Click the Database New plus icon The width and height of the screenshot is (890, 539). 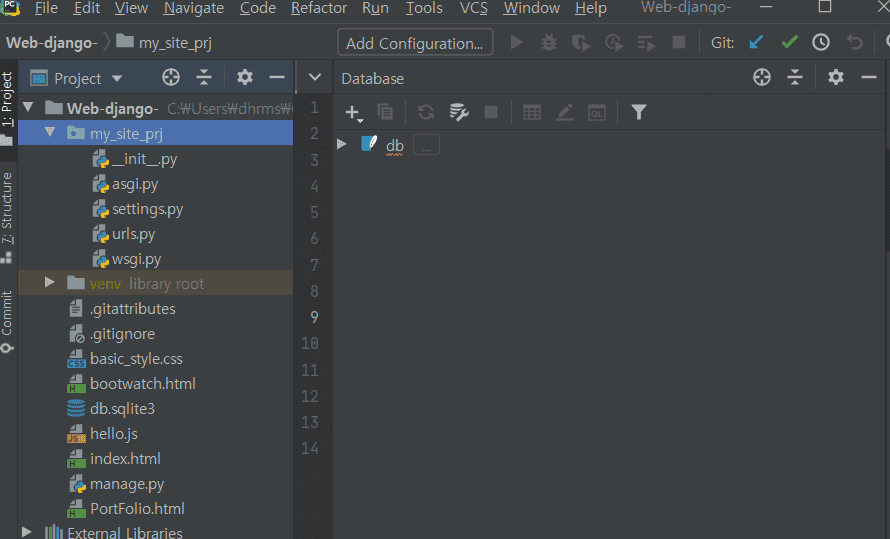pyautogui.click(x=353, y=113)
